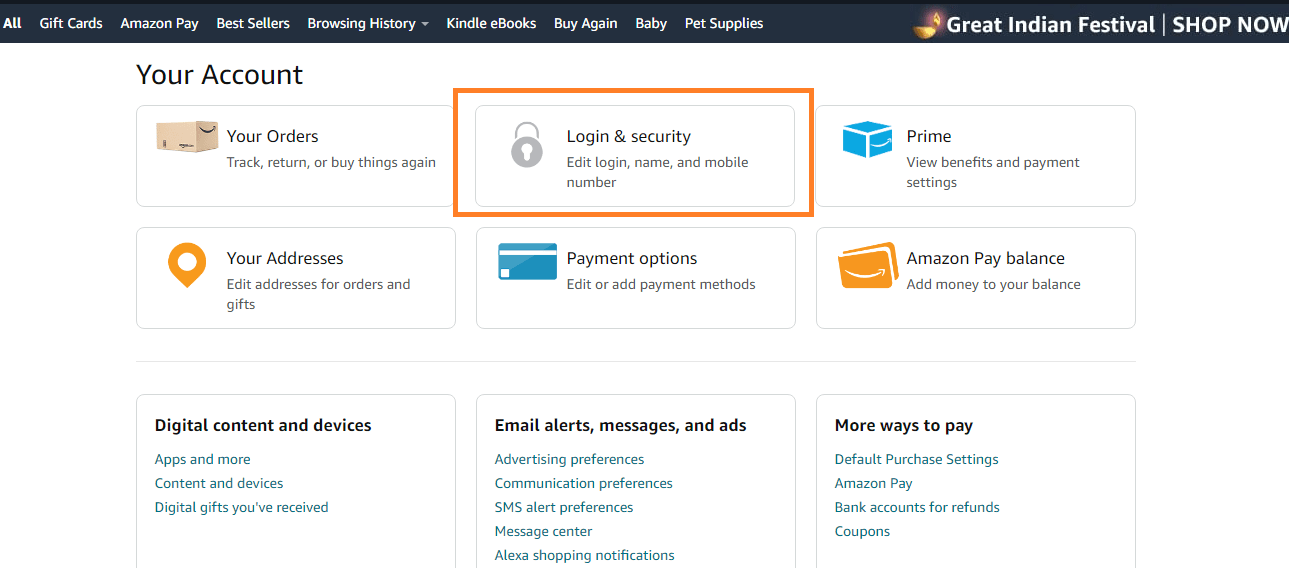Open Kindle eBooks in the navigation bar
1289x568 pixels.
point(491,23)
